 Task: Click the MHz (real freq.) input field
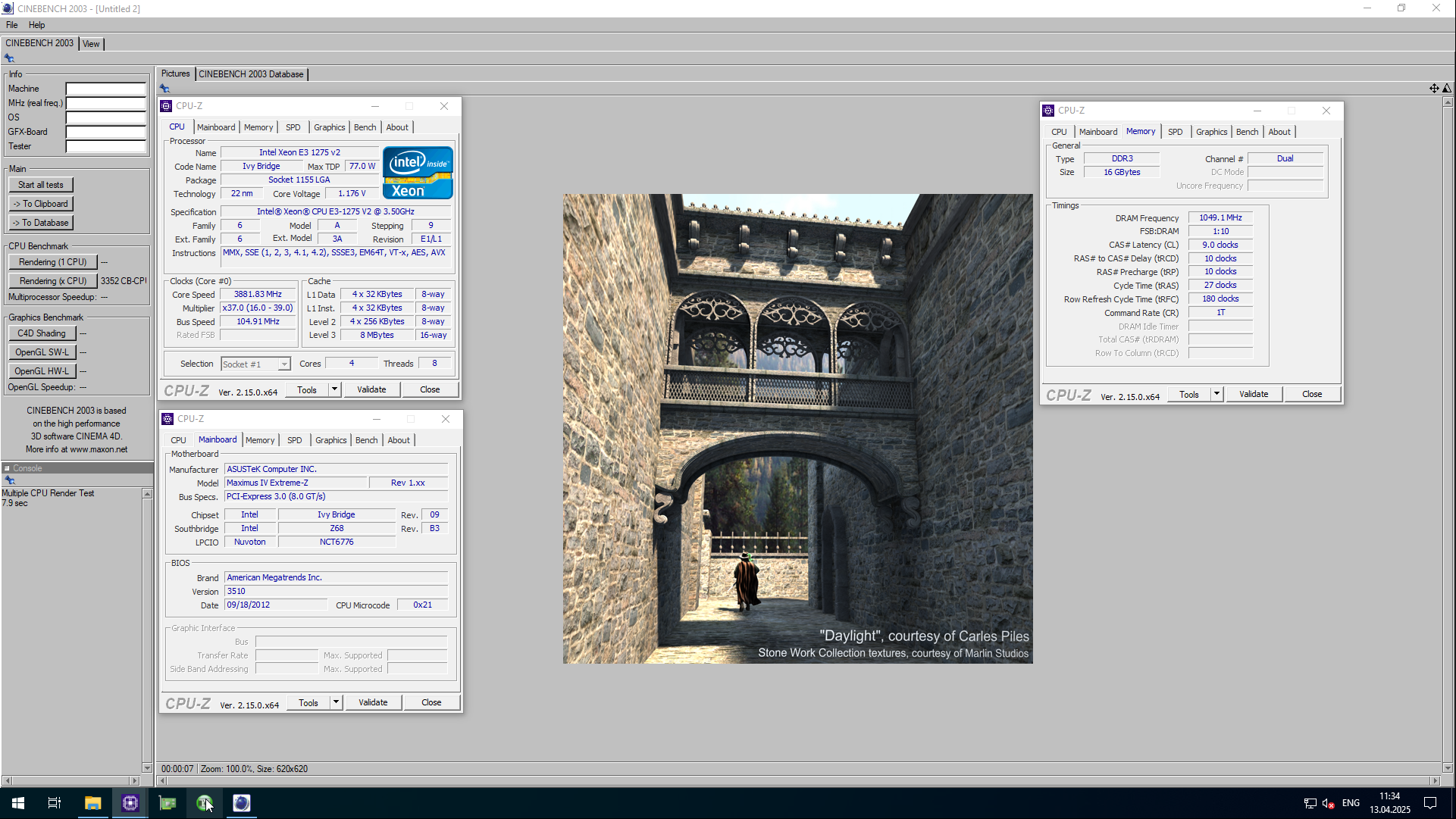[x=105, y=103]
